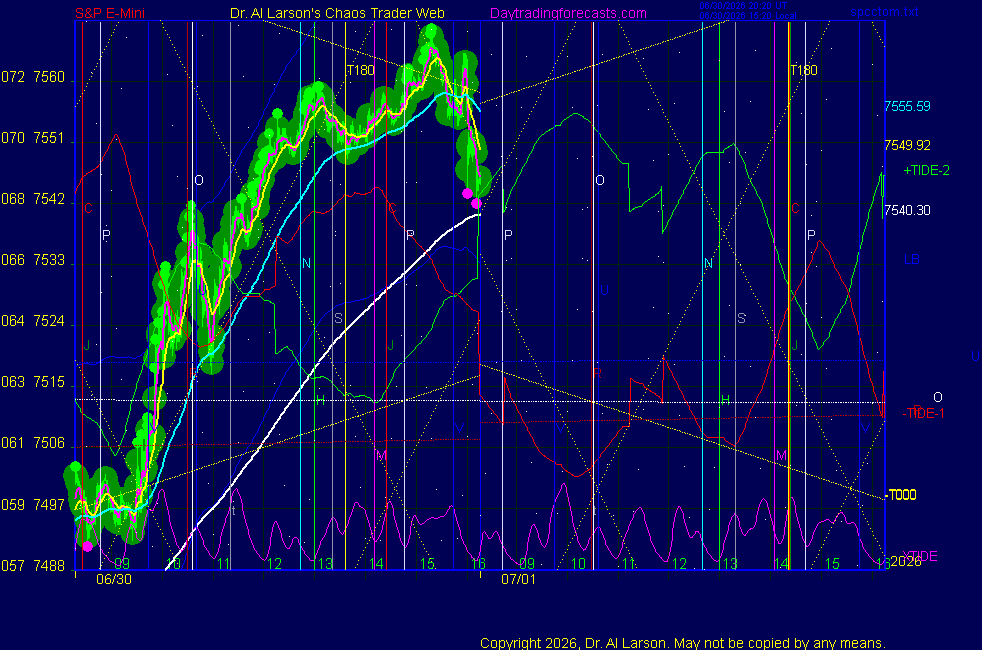
Task: Click the copyright notice text
Action: [683, 643]
